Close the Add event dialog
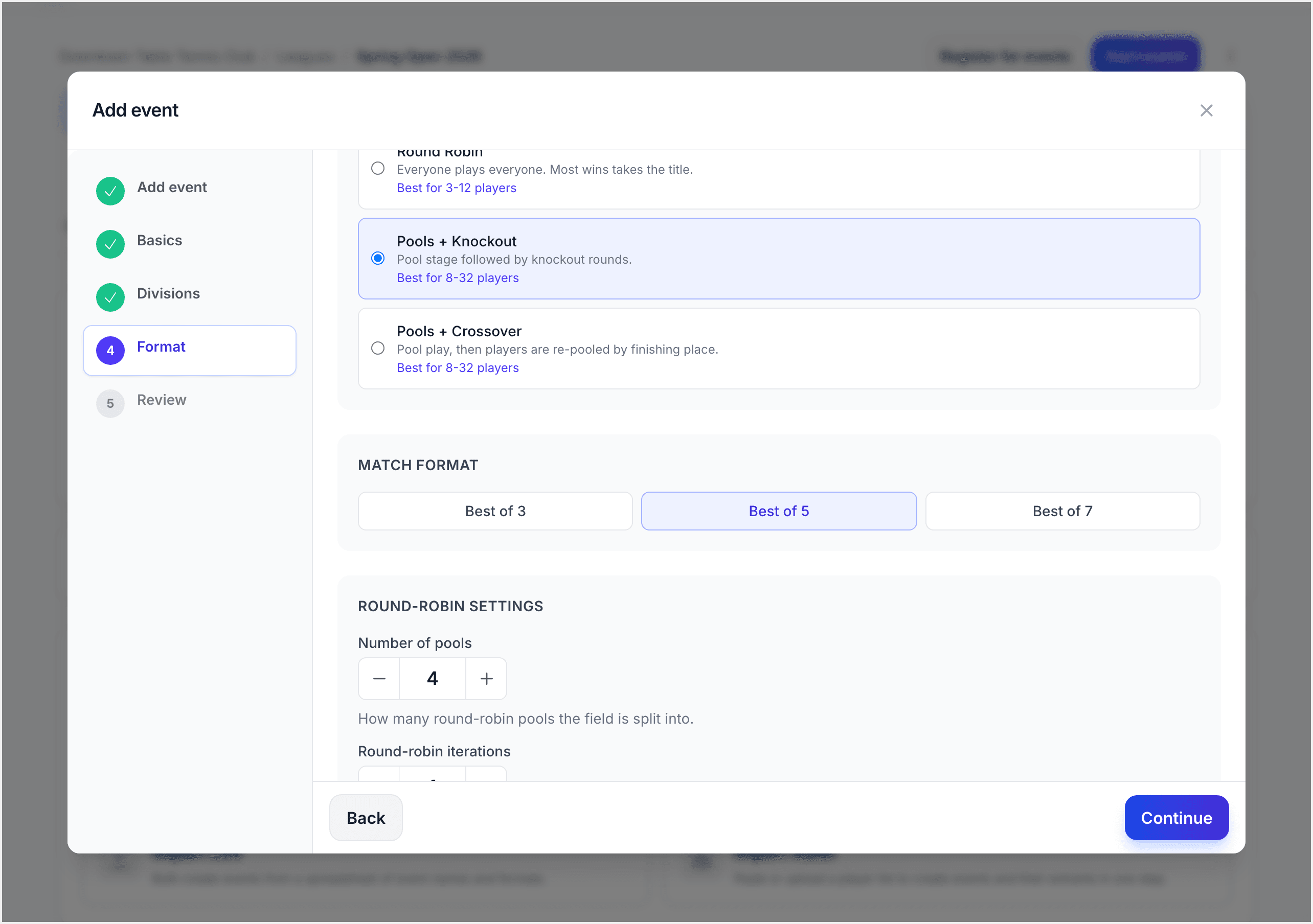The image size is (1313, 924). click(1206, 110)
